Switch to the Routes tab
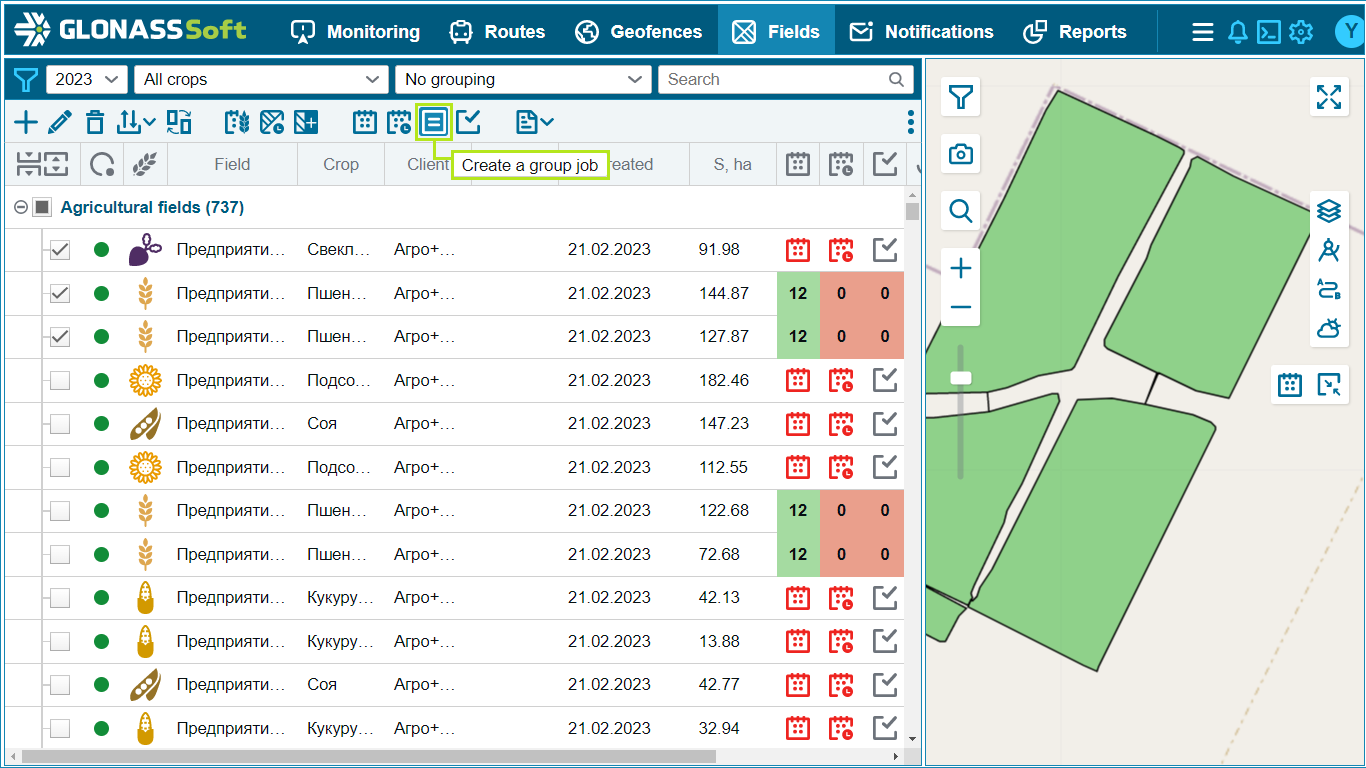The image size is (1366, 768). 497,32
